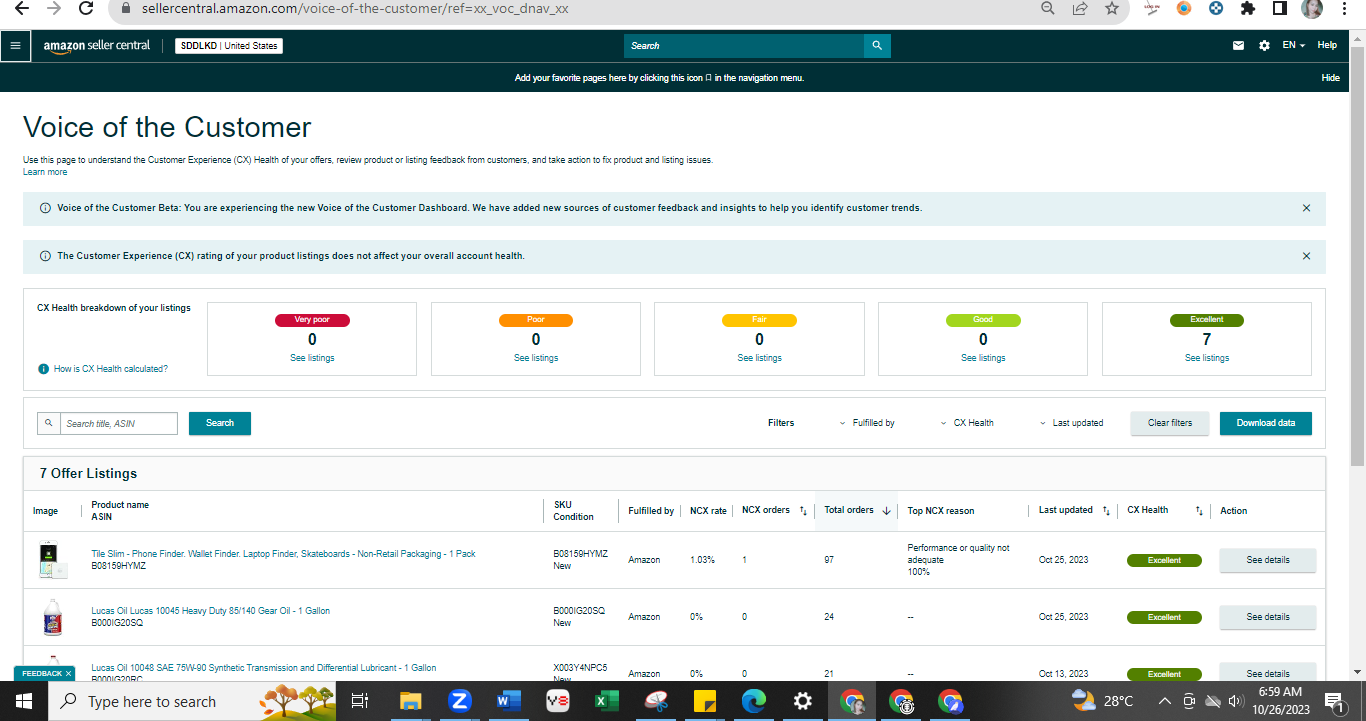Image resolution: width=1366 pixels, height=721 pixels.
Task: Click Tile Slim product thumbnail
Action: [51, 560]
